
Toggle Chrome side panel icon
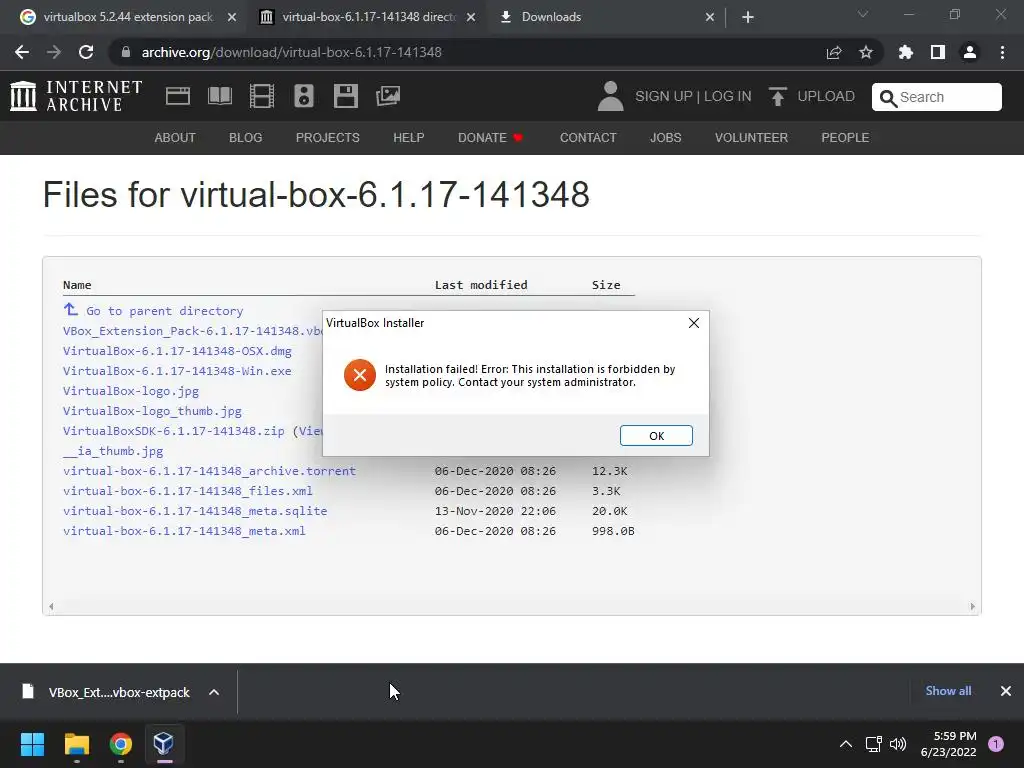tap(938, 52)
